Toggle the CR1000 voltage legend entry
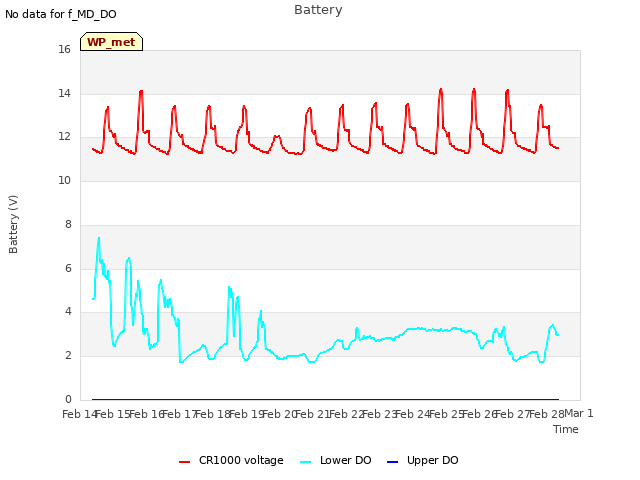This screenshot has height=480, width=640. 231,460
